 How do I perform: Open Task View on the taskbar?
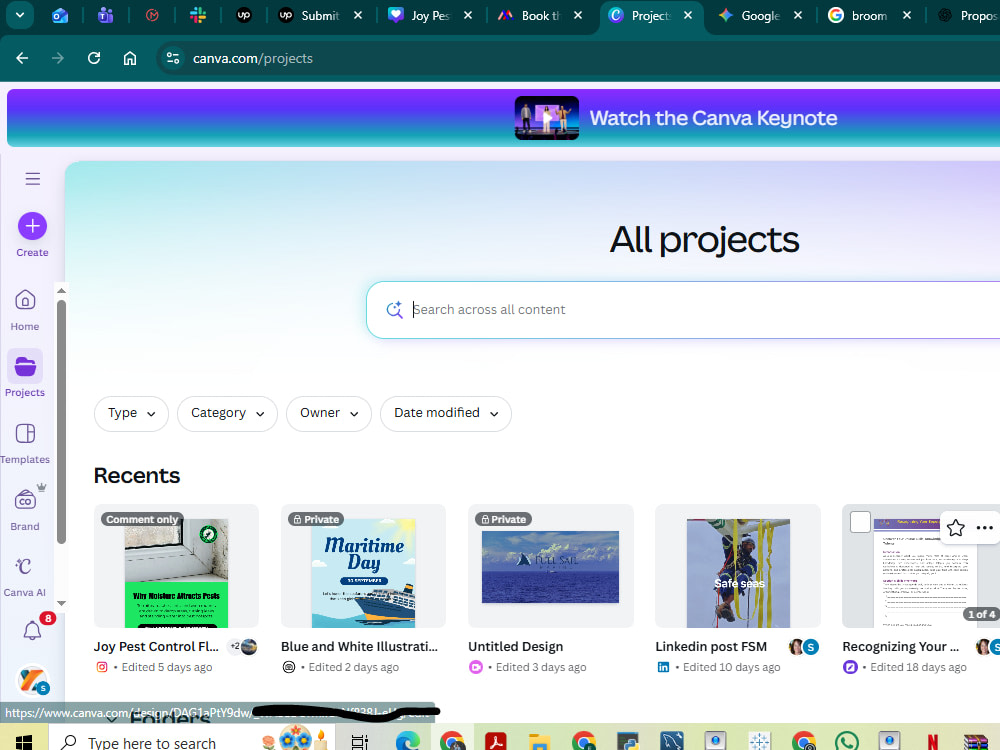pos(359,742)
